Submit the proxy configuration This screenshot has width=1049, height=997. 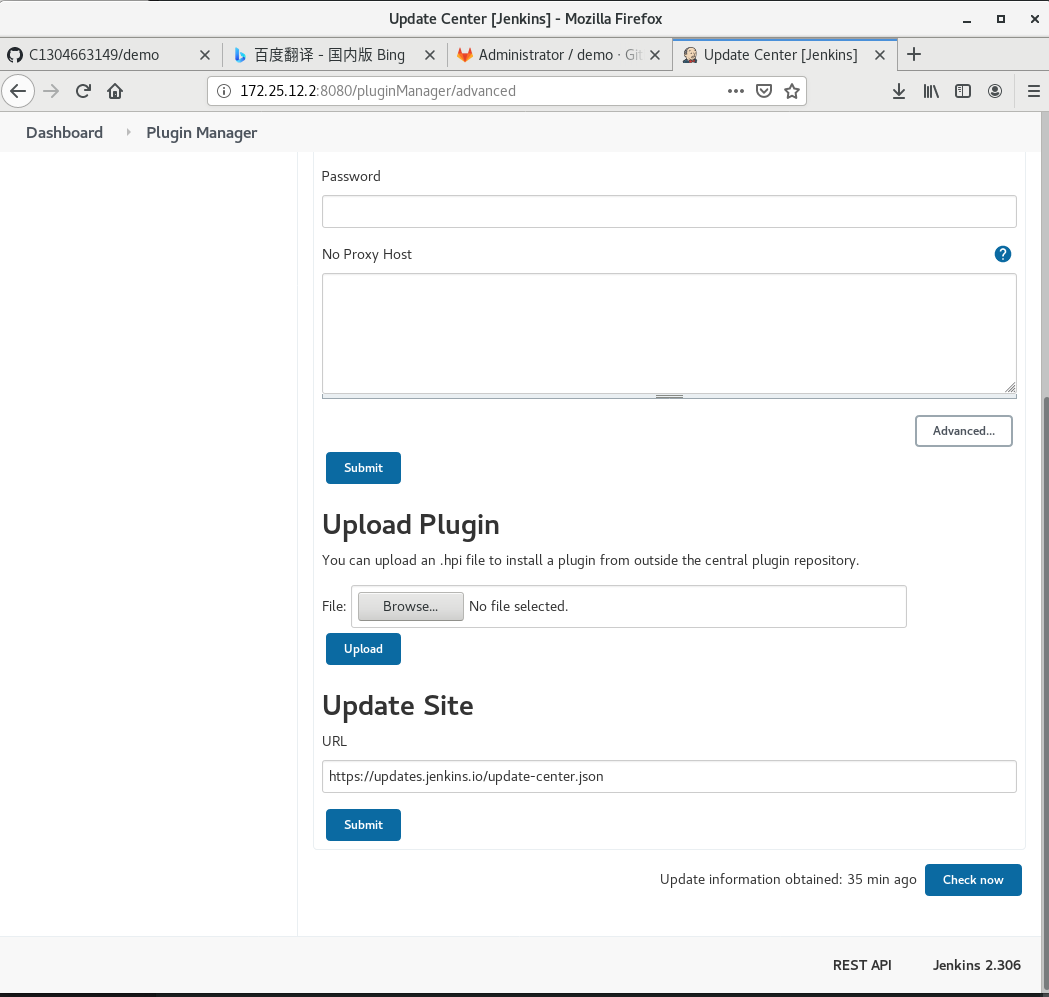(363, 468)
